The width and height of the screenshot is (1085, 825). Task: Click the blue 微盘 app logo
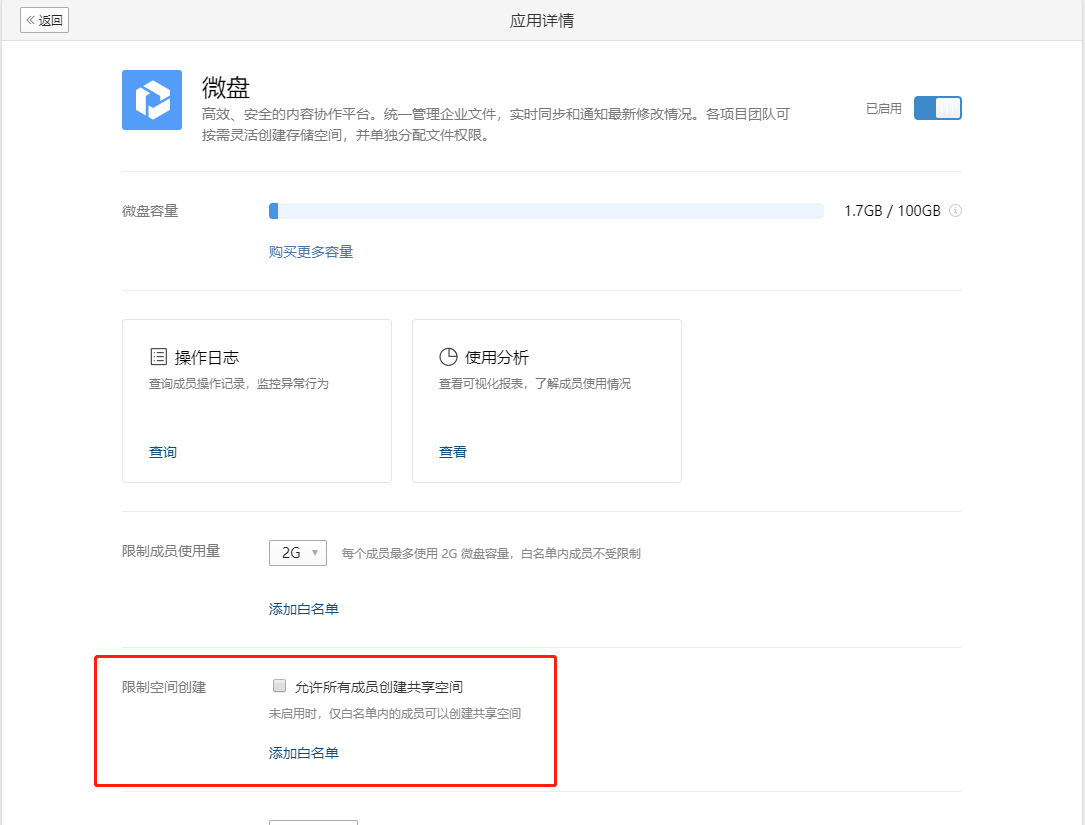click(152, 100)
